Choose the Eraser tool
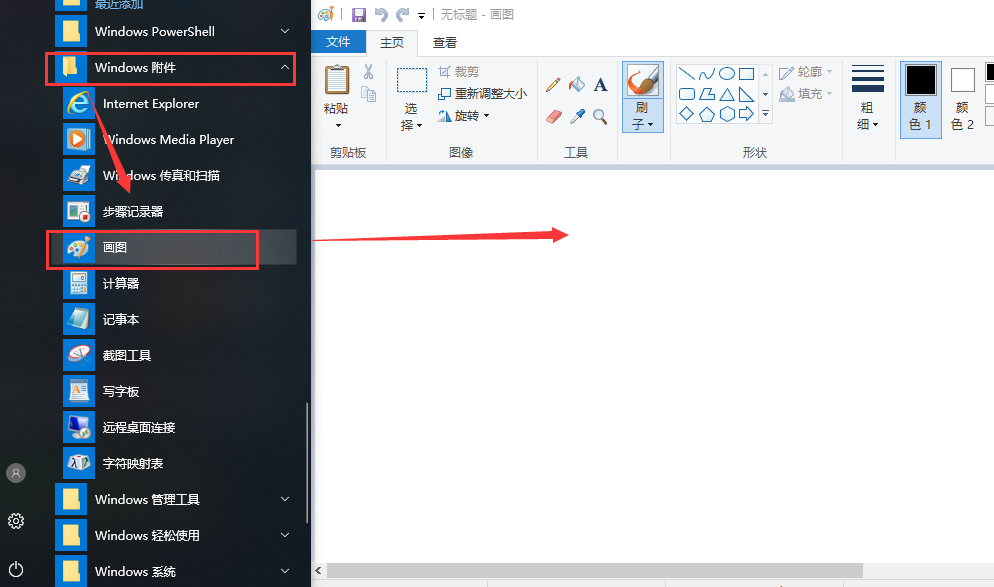 tap(554, 117)
